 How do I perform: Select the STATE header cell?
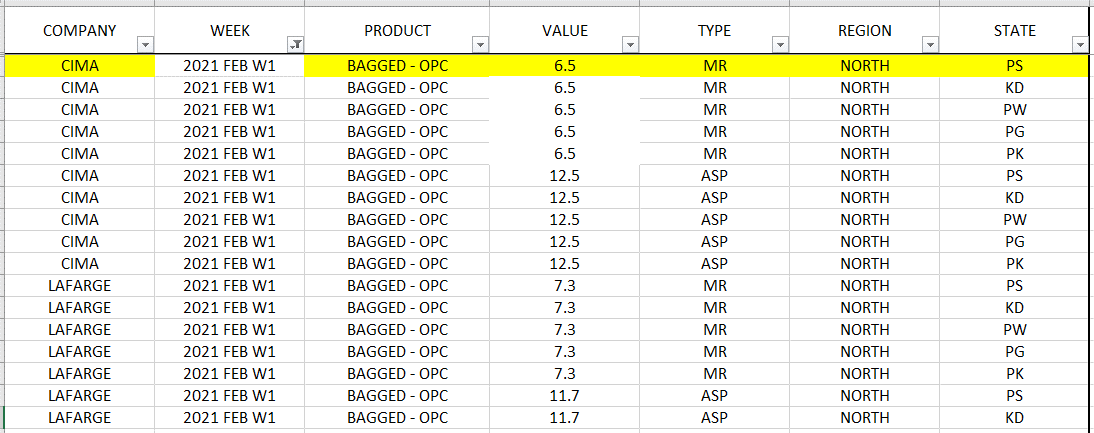(1014, 31)
